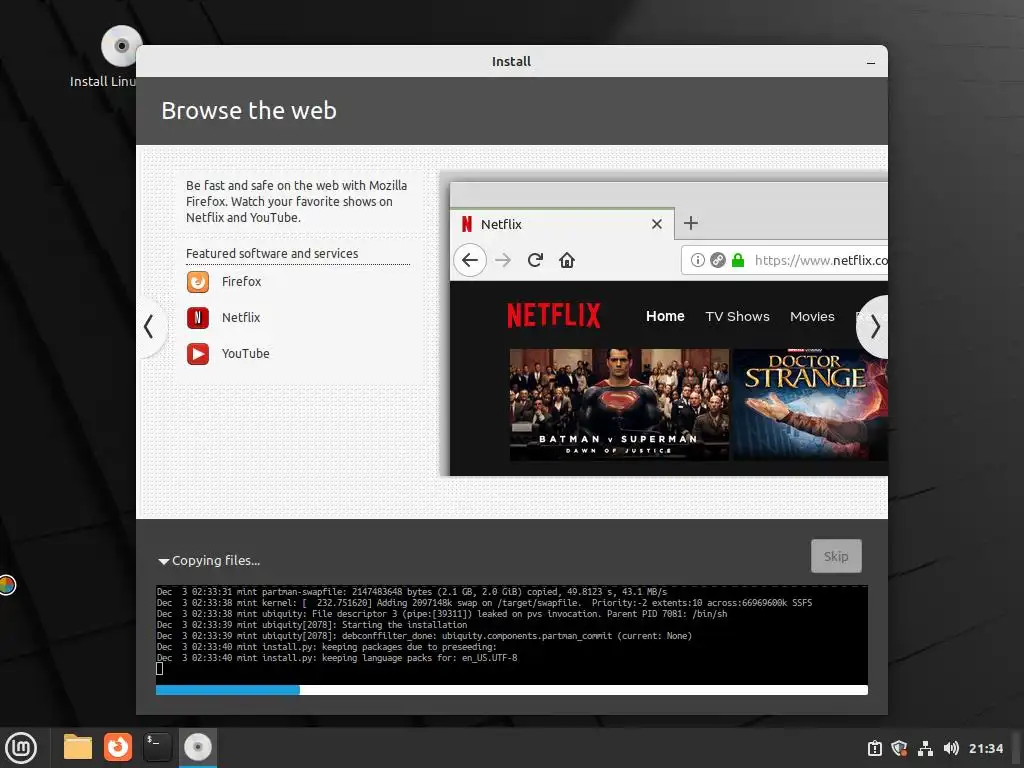Launch the Files manager from the panel
Screen dimensions: 1024x768
[78, 747]
